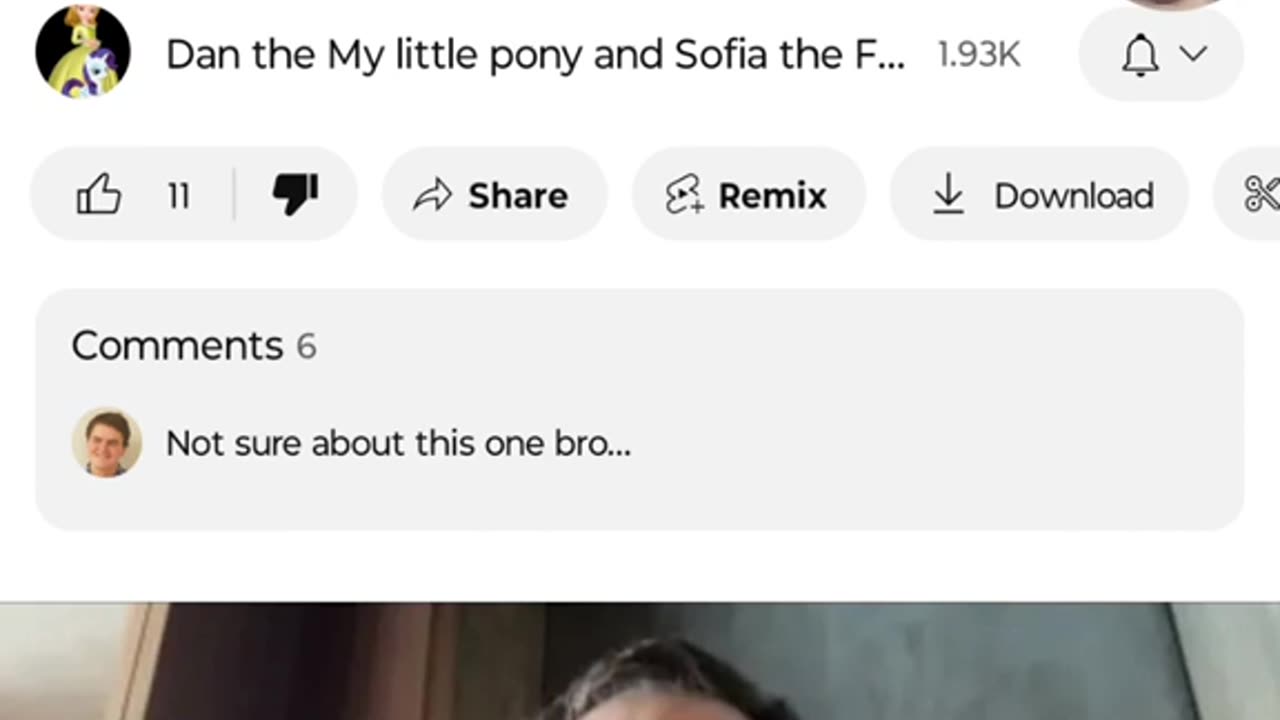Tap the Download button text
This screenshot has height=720, width=1280.
[1073, 196]
